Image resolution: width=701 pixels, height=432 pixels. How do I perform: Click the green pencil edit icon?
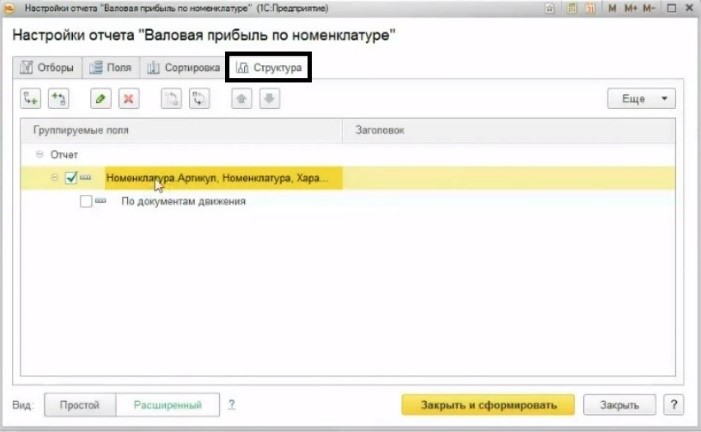pyautogui.click(x=100, y=99)
